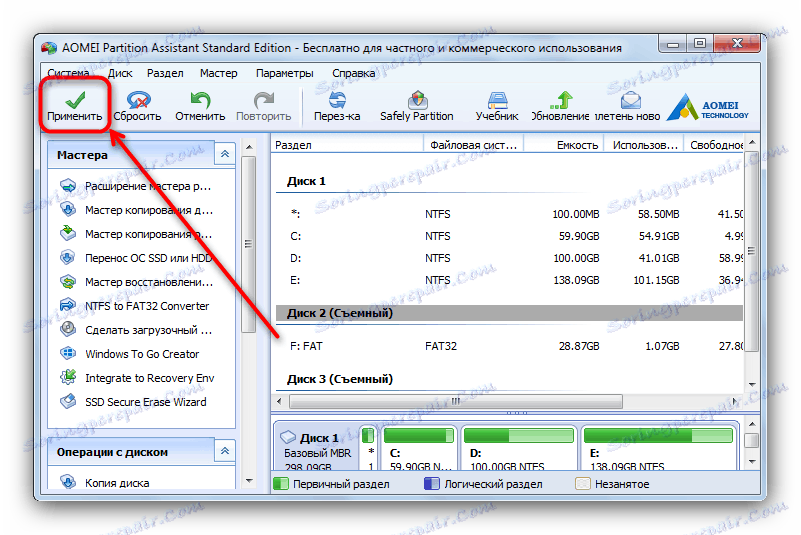This screenshot has width=801, height=535.
Task: Sort by Файловая система column header
Action: (474, 145)
